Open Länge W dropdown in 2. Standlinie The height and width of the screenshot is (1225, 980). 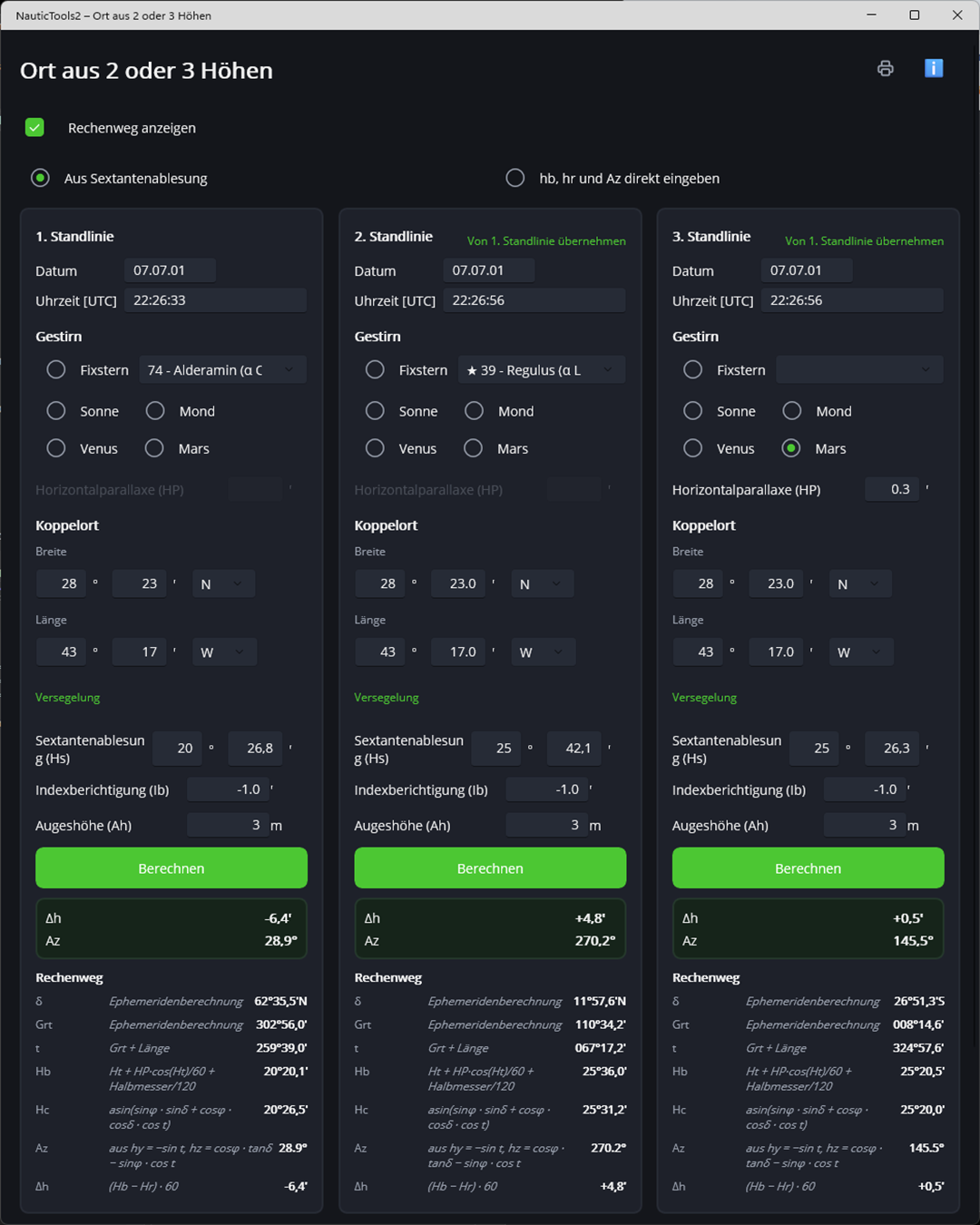(x=543, y=652)
